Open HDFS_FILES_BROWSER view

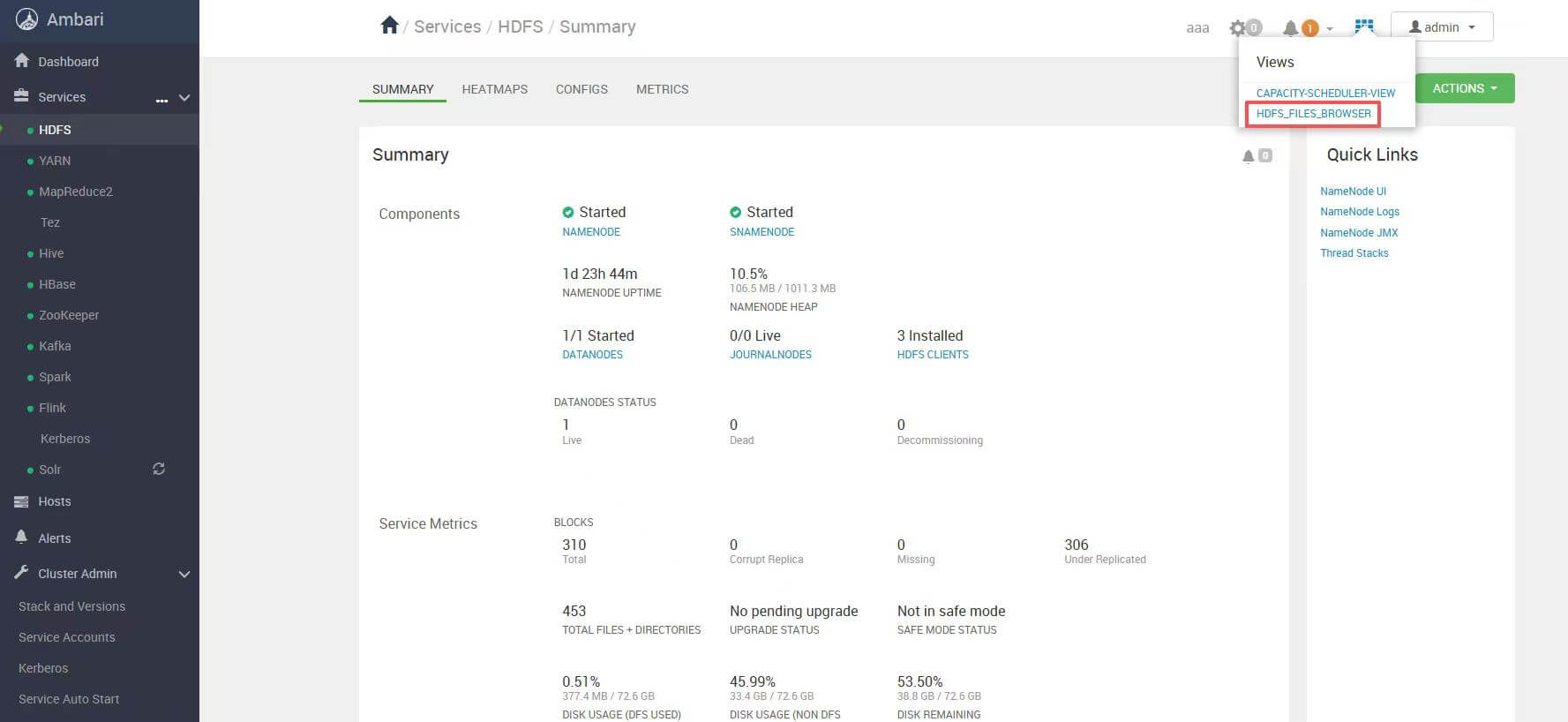(1313, 114)
